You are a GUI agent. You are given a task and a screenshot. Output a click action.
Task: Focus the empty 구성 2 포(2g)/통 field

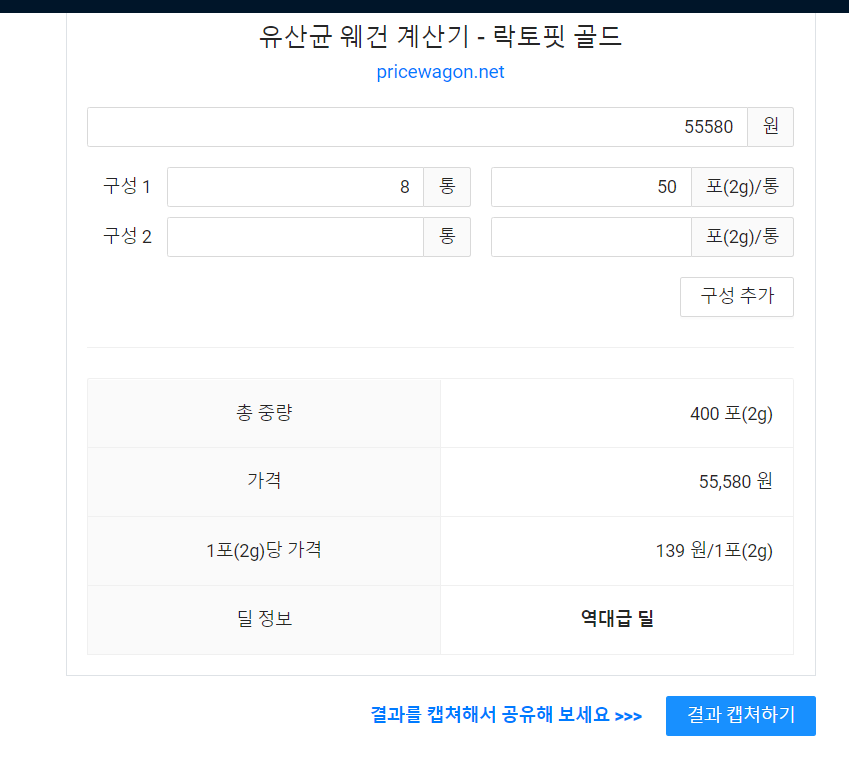[x=591, y=237]
